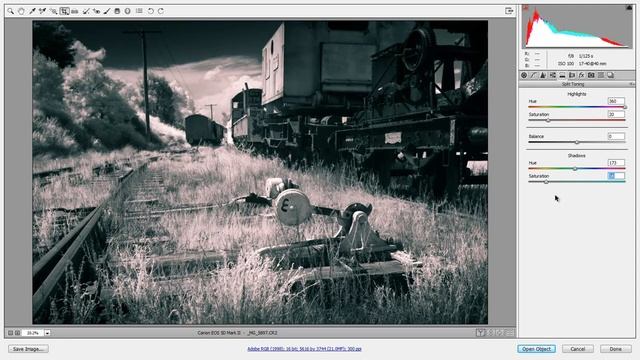This screenshot has width=640, height=360.
Task: Click the Cancel button
Action: [578, 349]
